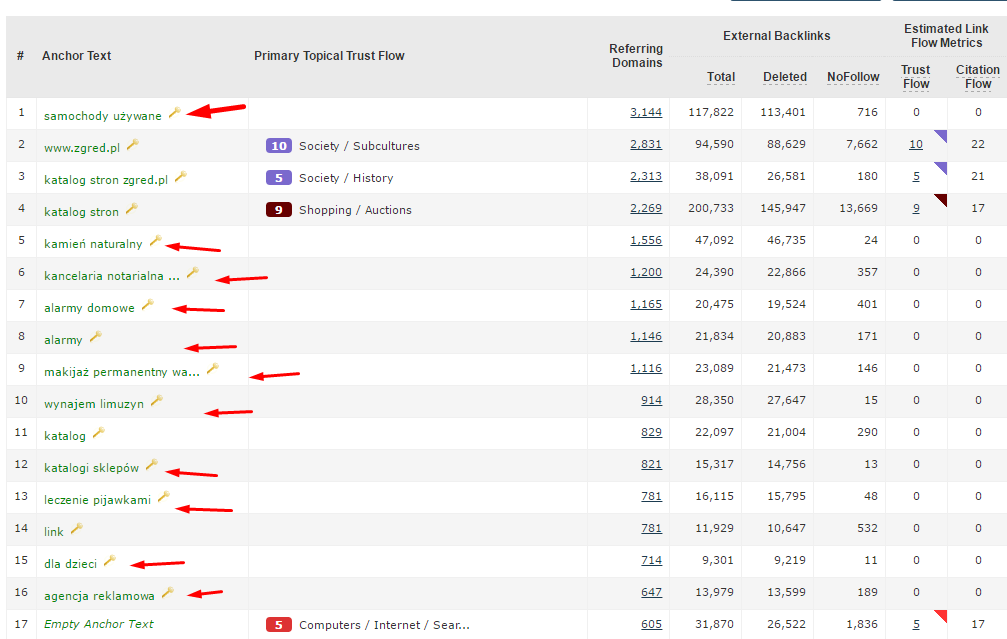Viewport: 1007px width, 639px height.
Task: Click referring domains count 605
Action: click(651, 624)
